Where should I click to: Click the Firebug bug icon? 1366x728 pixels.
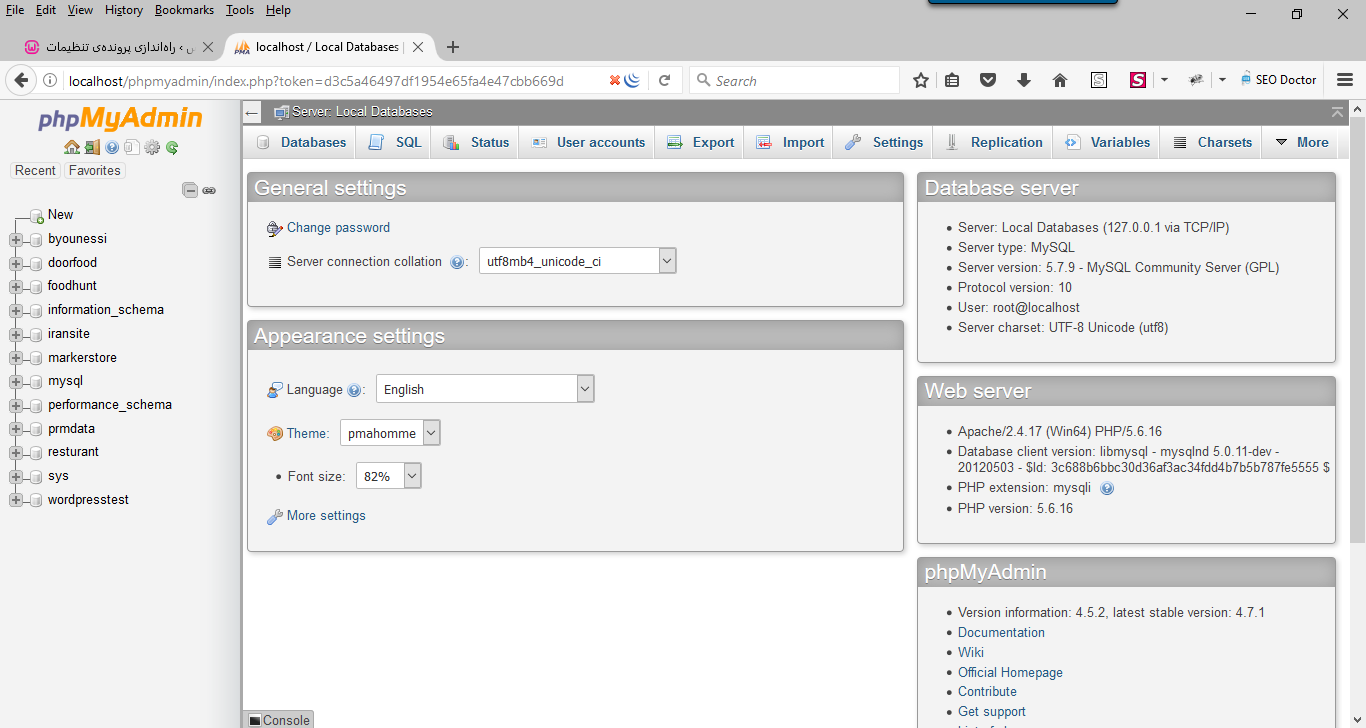click(x=1196, y=80)
